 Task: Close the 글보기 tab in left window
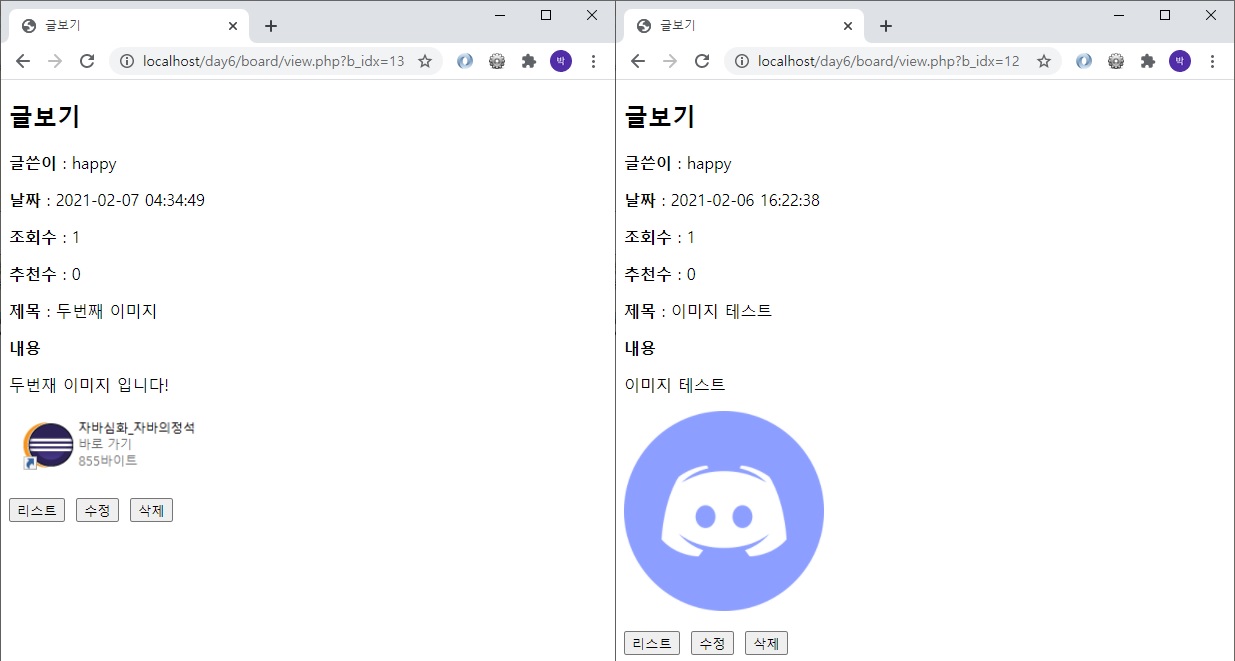[x=233, y=26]
